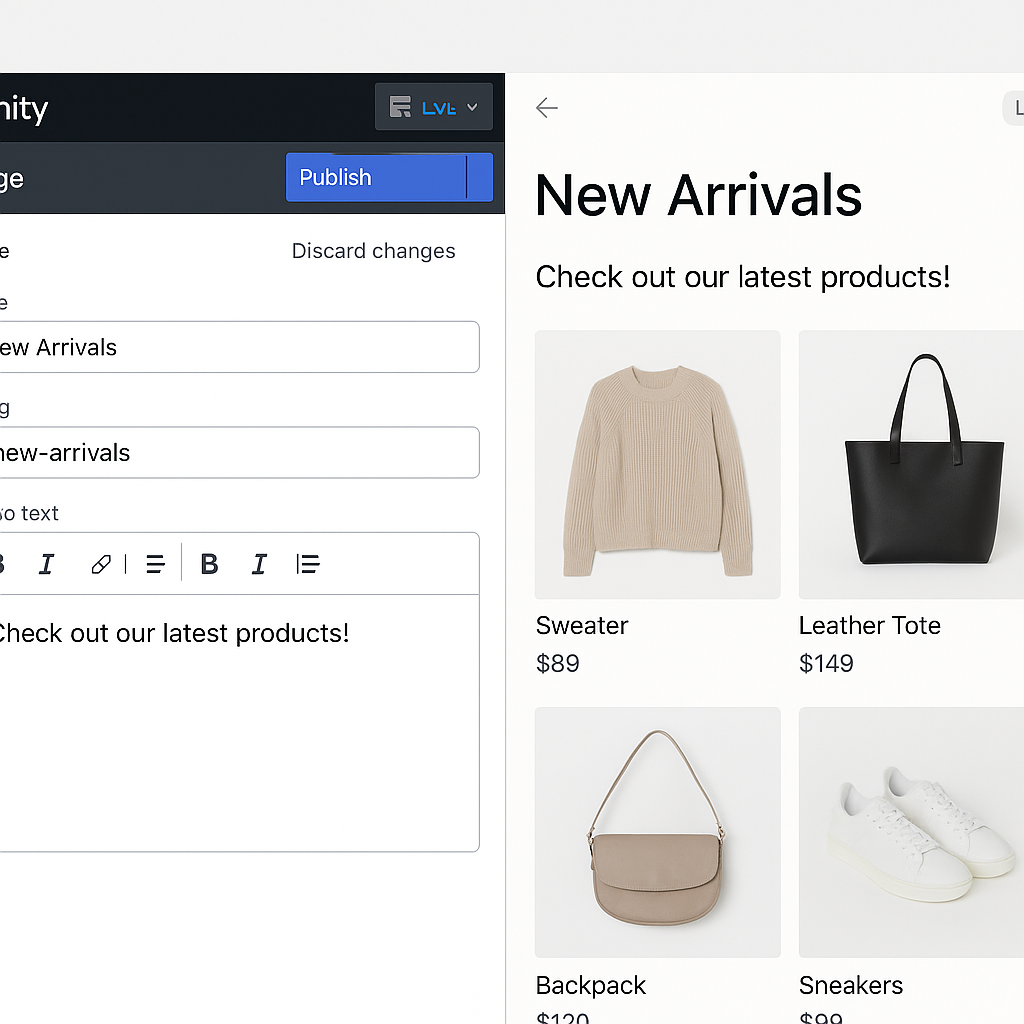Expand the Publish options split arrow

click(x=480, y=177)
